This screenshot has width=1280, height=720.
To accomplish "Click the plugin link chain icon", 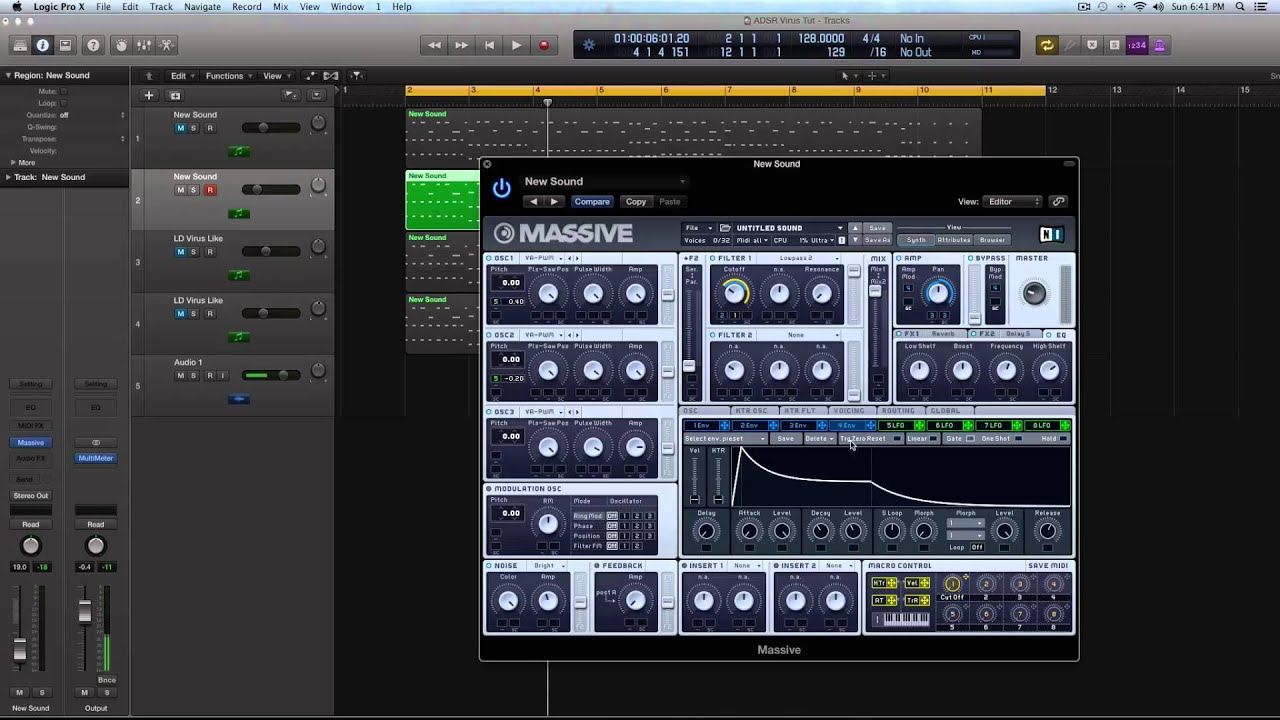I will (x=1059, y=201).
